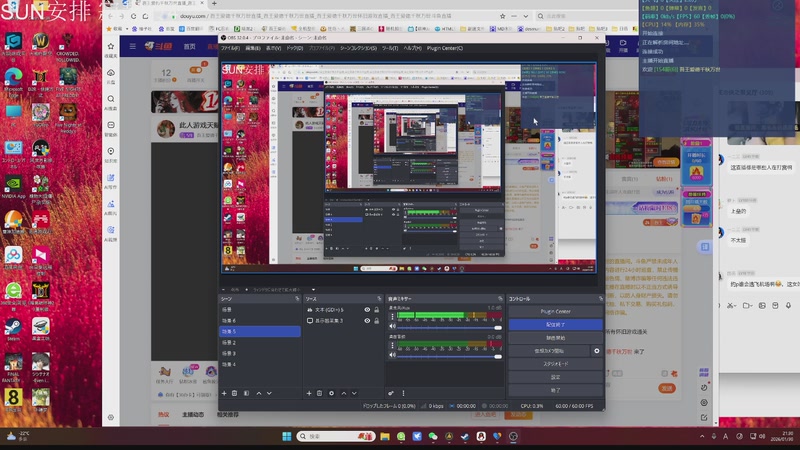Adjust first mixer channel volume slider
The height and width of the screenshot is (450, 800).
click(x=449, y=328)
